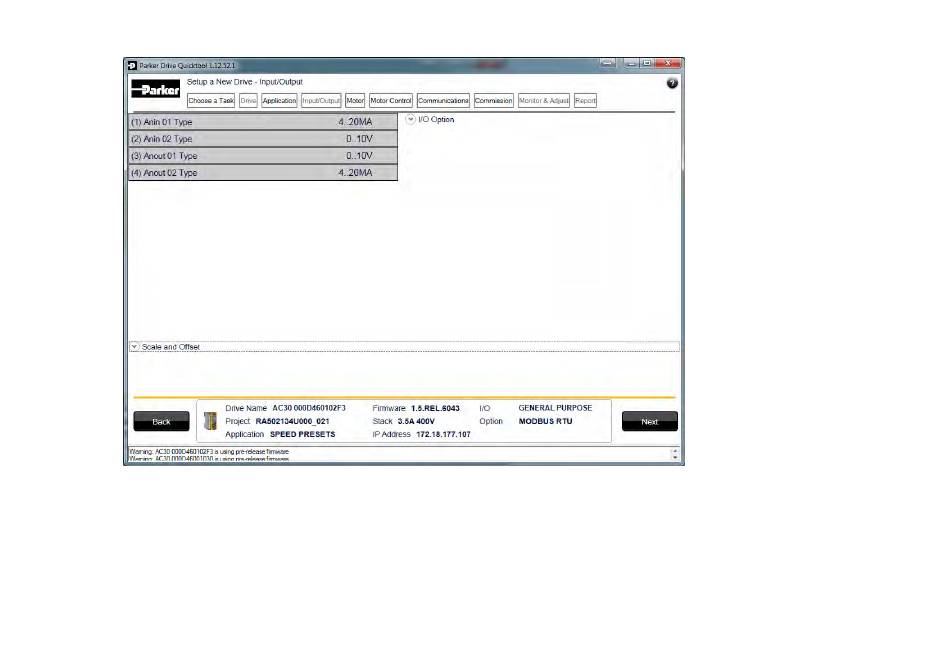This screenshot has width=950, height=655.
Task: Click the project name RA502134U000_021
Action: click(x=293, y=421)
